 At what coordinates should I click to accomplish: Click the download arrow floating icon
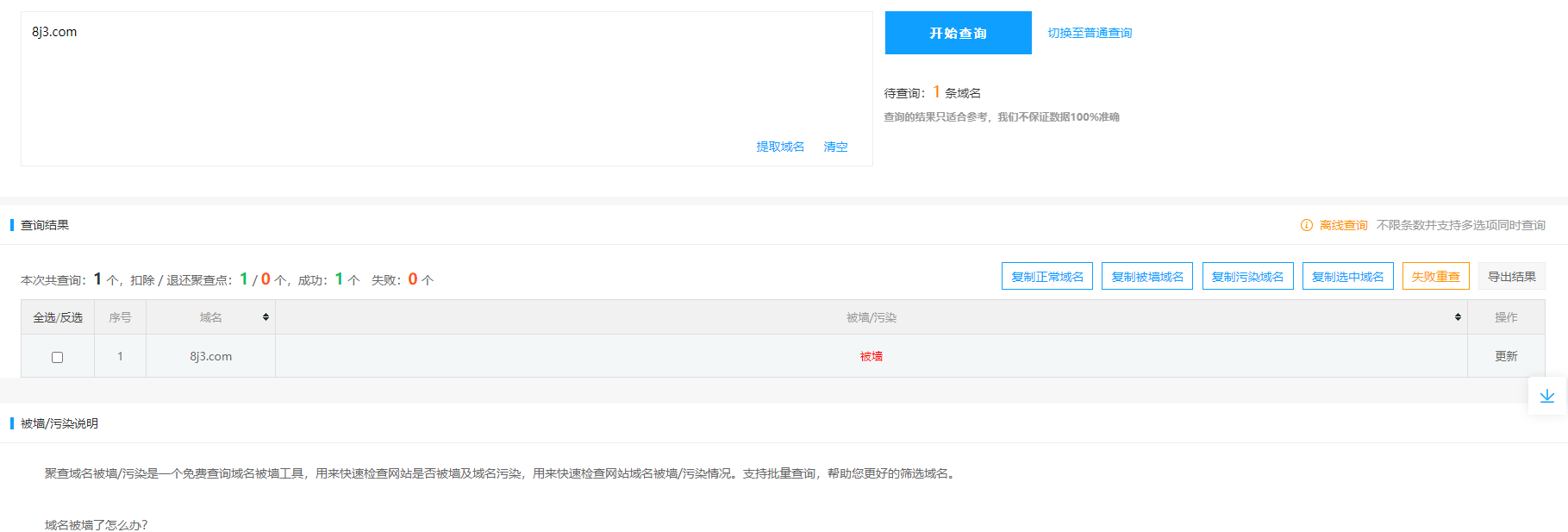click(1546, 396)
